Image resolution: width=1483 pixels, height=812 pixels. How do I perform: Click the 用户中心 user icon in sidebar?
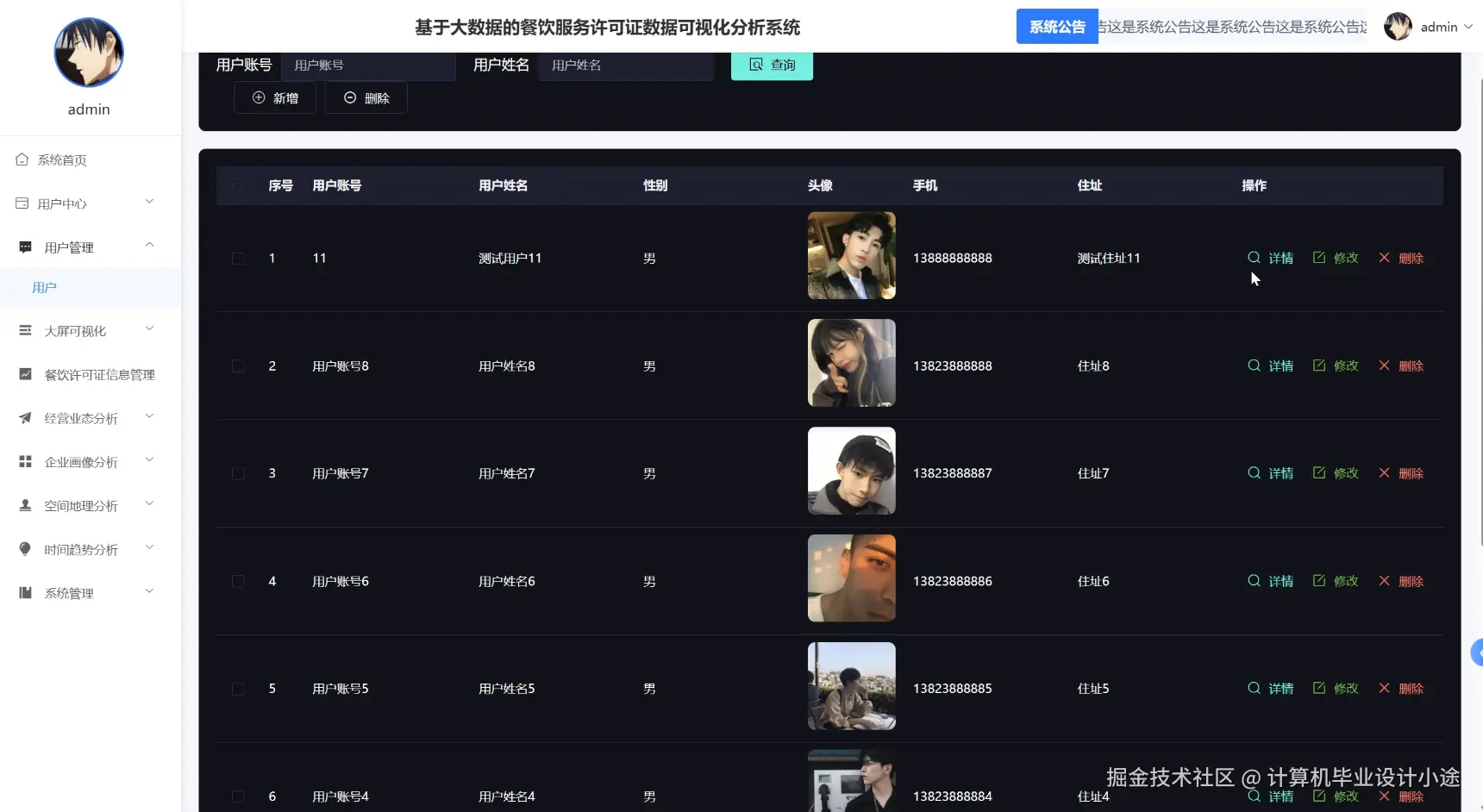(23, 203)
